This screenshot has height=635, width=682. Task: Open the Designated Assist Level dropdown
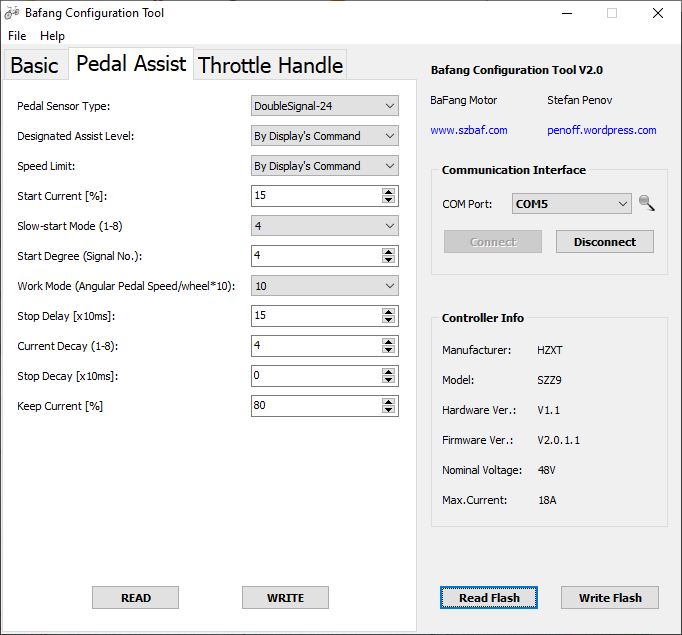324,136
